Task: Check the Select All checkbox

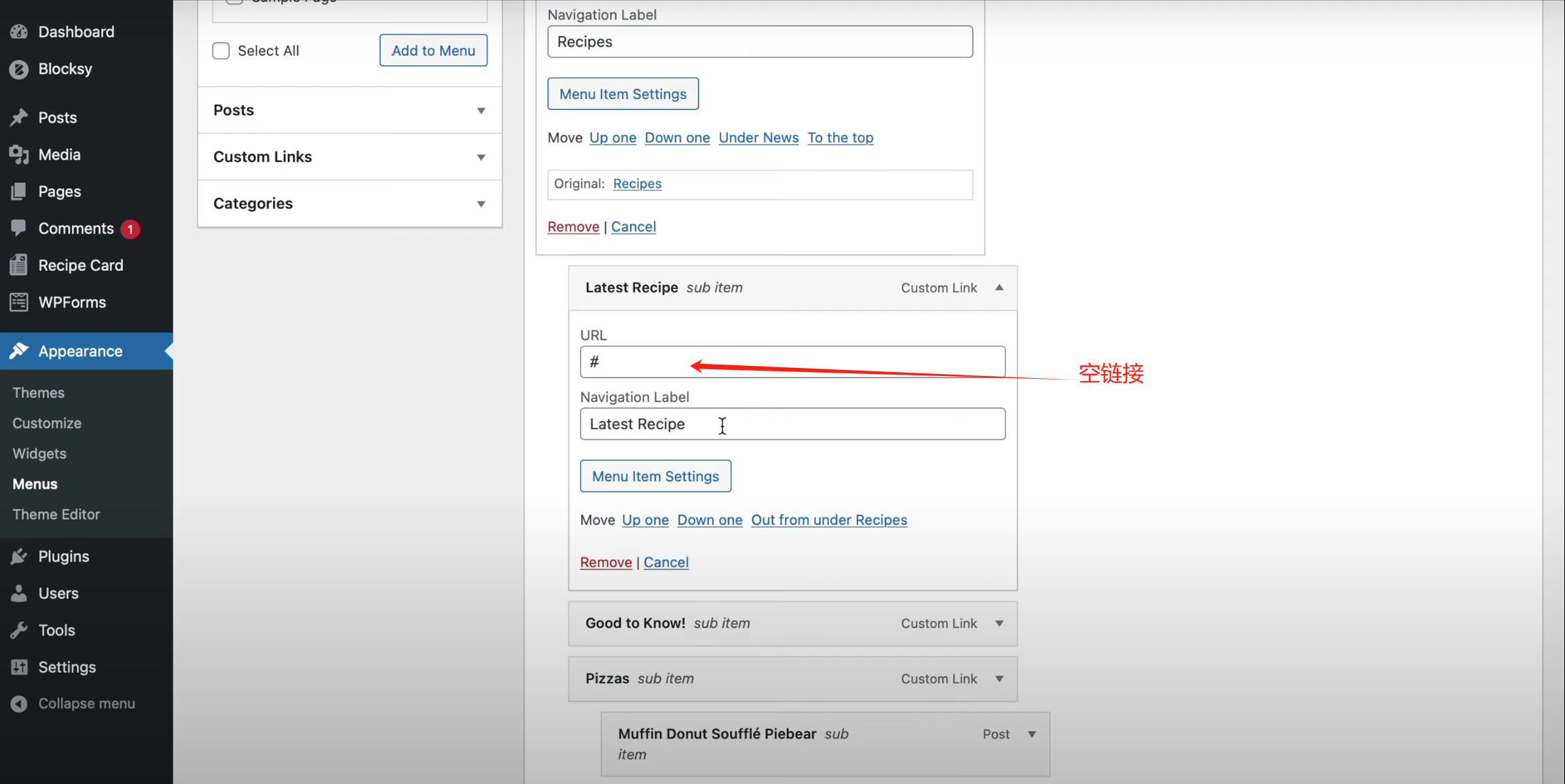Action: point(221,50)
